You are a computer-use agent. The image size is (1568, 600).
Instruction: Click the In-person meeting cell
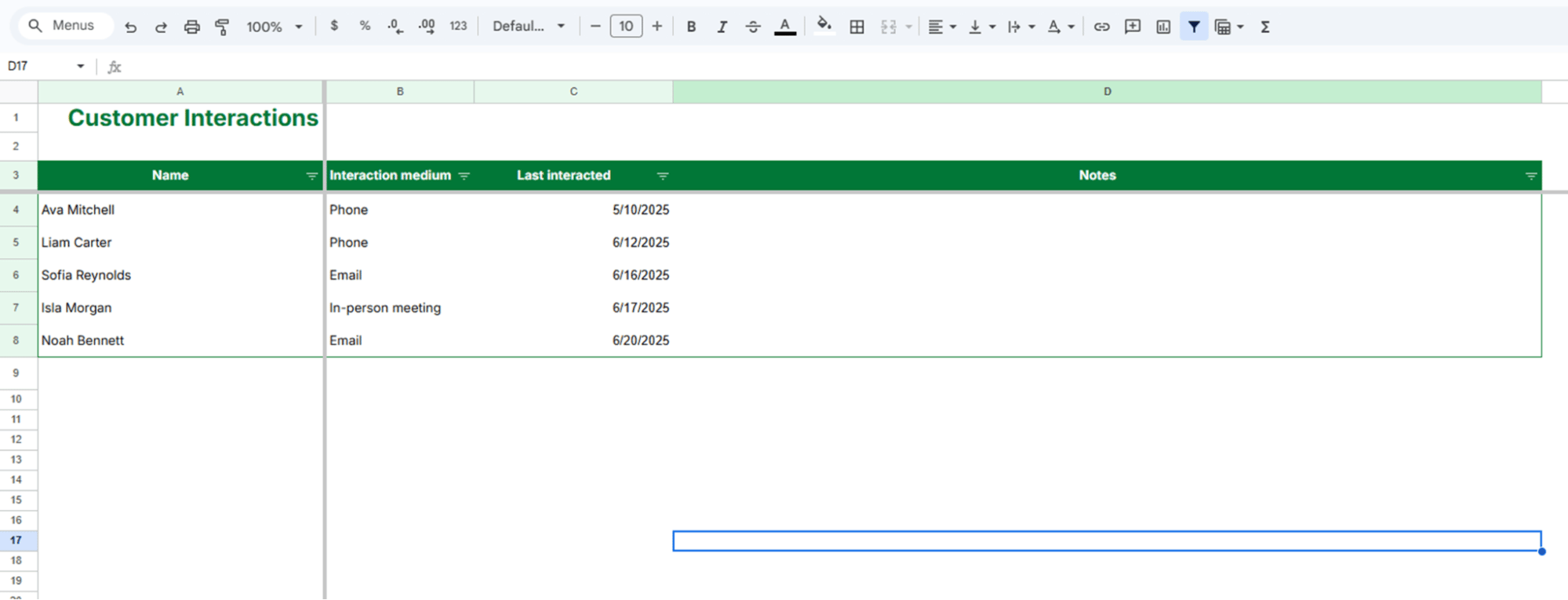click(x=400, y=308)
